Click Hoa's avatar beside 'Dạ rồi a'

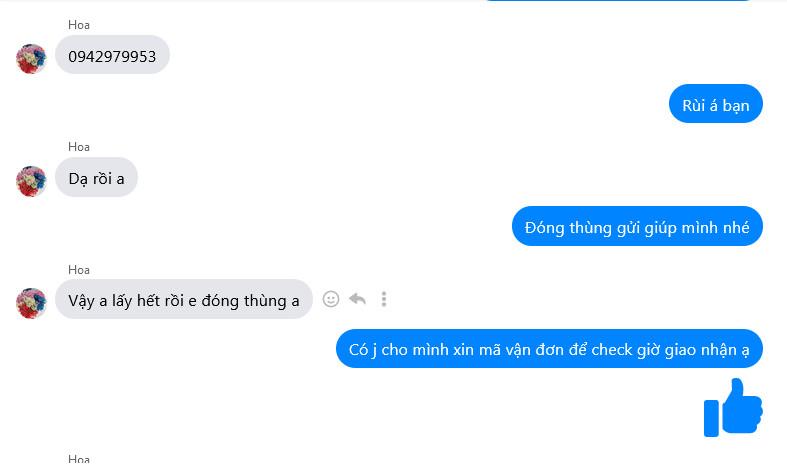[31, 181]
